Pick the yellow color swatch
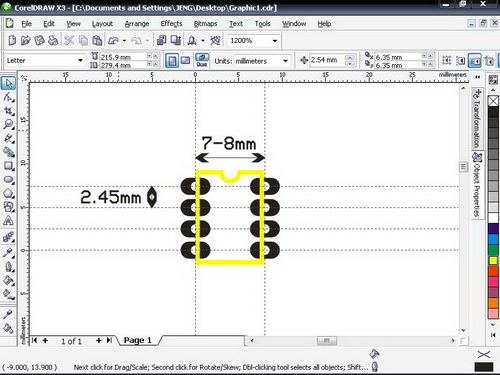This screenshot has width=500, height=375. pyautogui.click(x=493, y=260)
